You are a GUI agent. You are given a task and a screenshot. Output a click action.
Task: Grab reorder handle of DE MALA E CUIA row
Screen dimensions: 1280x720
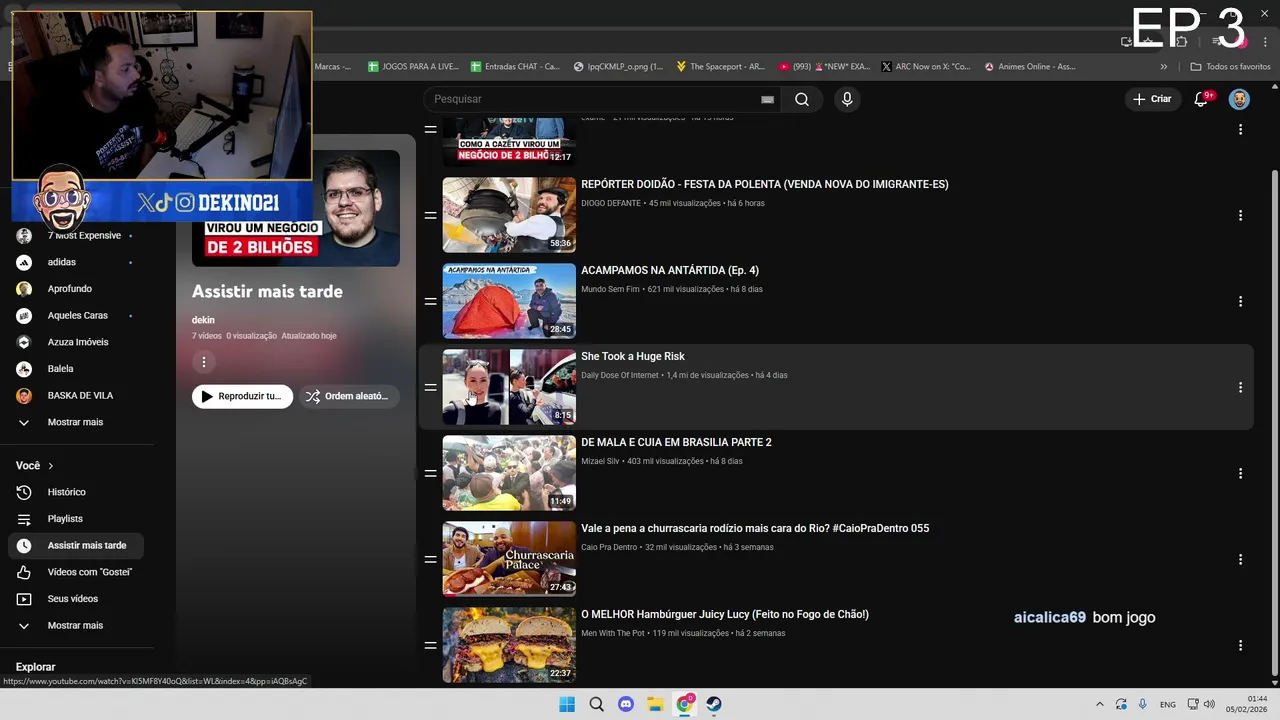coord(430,473)
